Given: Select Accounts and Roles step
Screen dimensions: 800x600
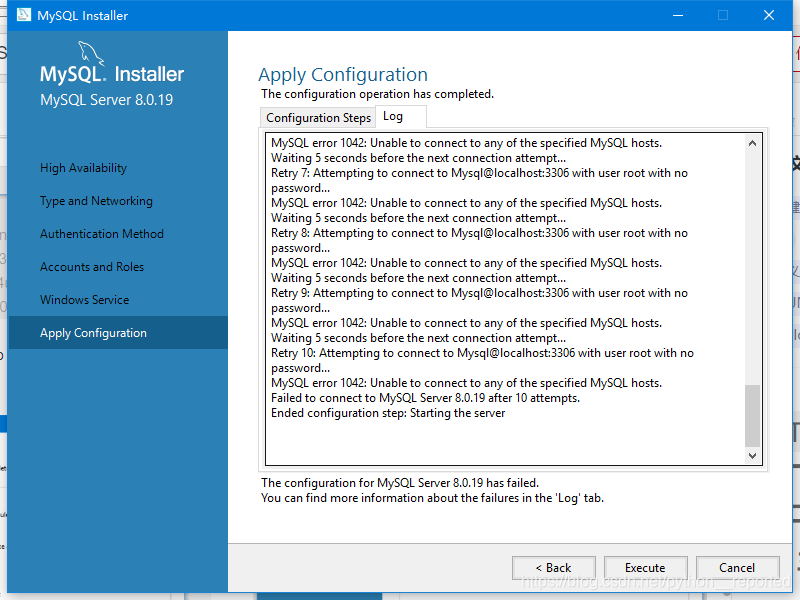Looking at the screenshot, I should point(92,267).
